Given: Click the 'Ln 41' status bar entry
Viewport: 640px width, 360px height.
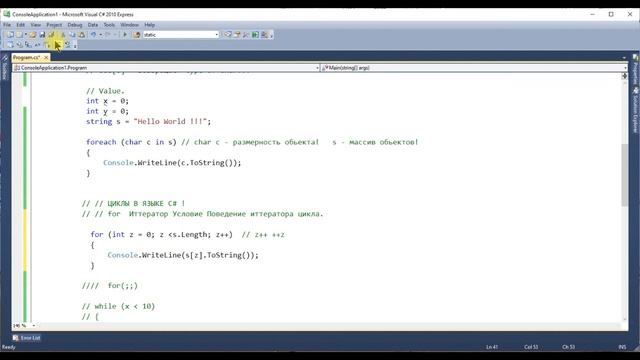Looking at the screenshot, I should pyautogui.click(x=492, y=347).
